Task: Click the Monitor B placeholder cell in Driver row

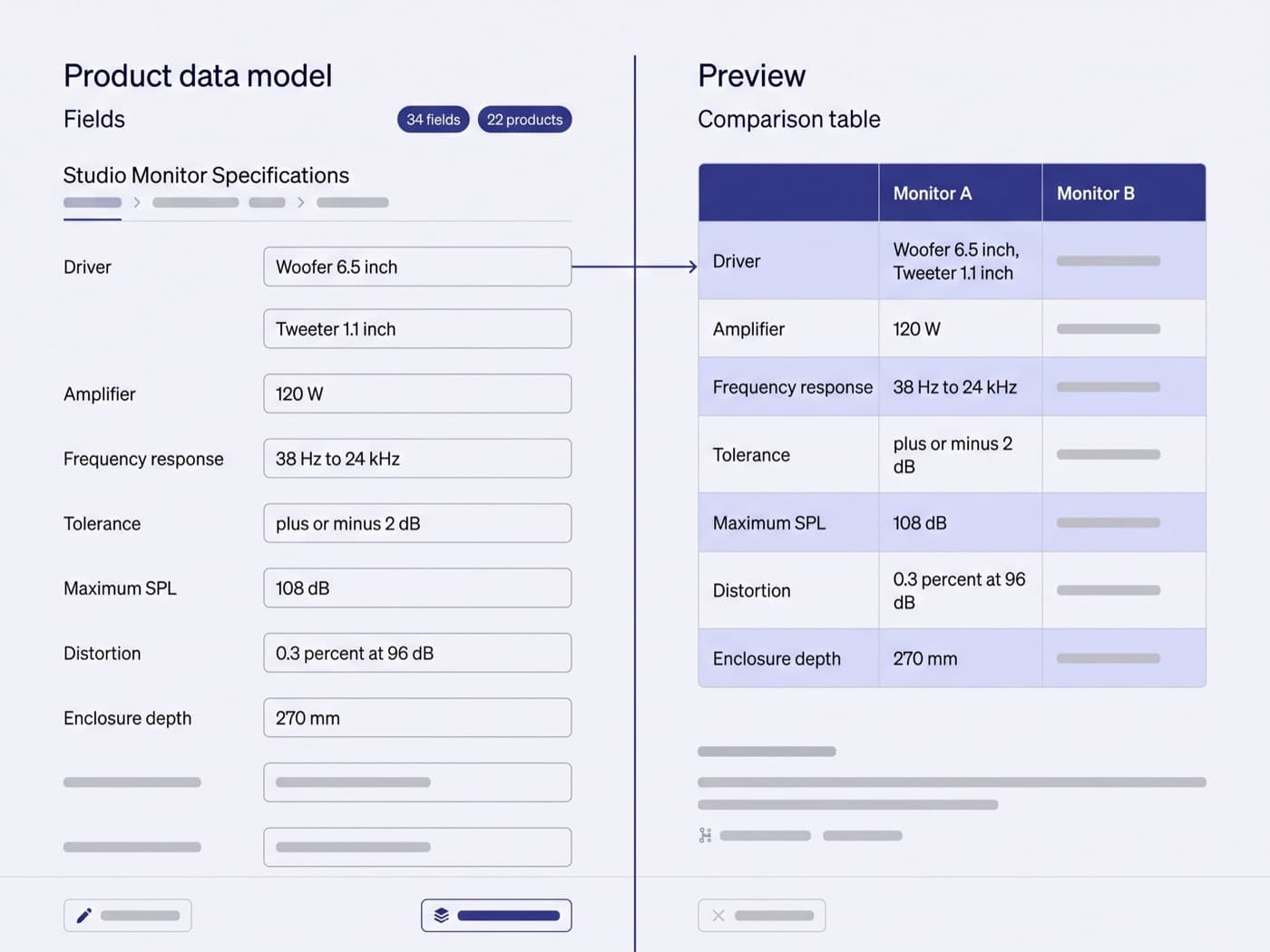Action: pyautogui.click(x=1124, y=261)
